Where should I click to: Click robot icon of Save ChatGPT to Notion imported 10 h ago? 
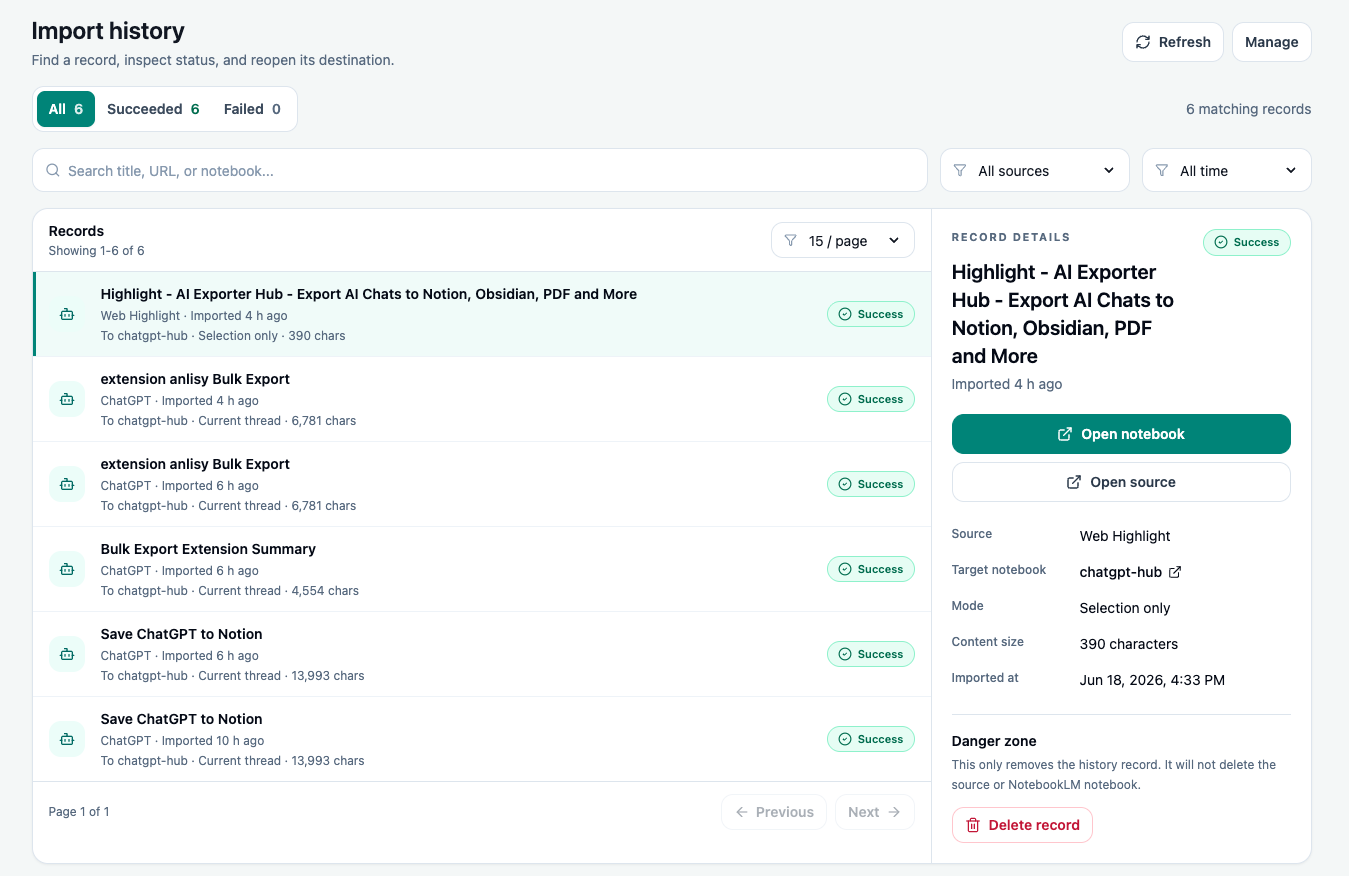[67, 739]
